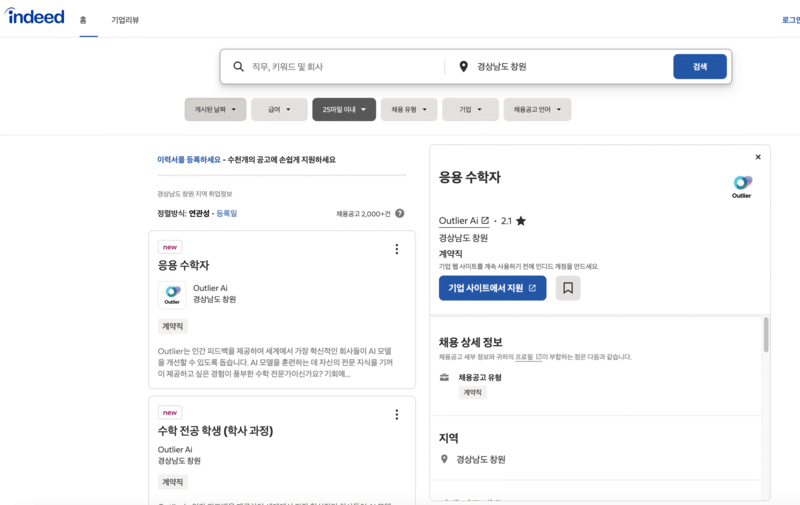Close the job detail panel
800x505 pixels.
[758, 157]
